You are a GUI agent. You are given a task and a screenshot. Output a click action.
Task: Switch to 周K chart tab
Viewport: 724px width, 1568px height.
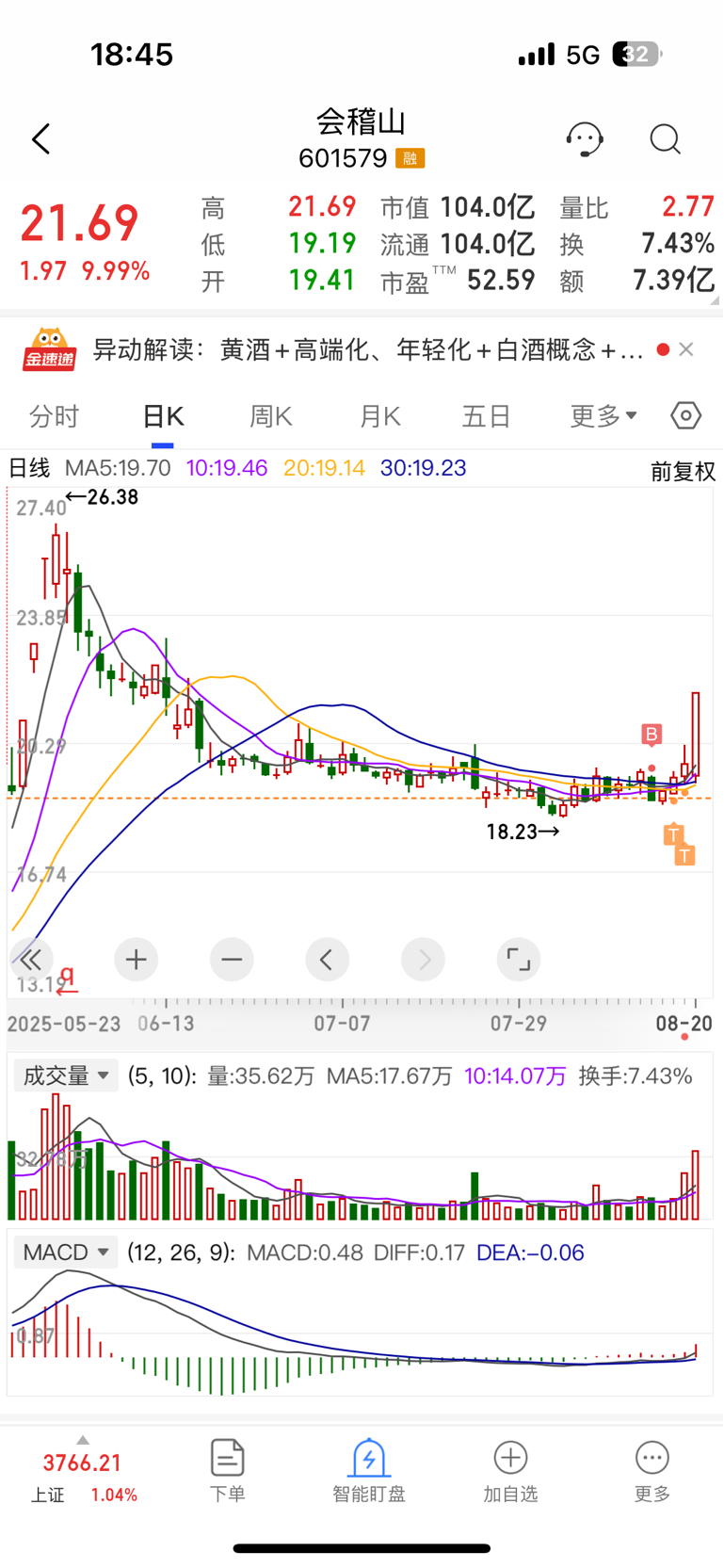point(271,416)
